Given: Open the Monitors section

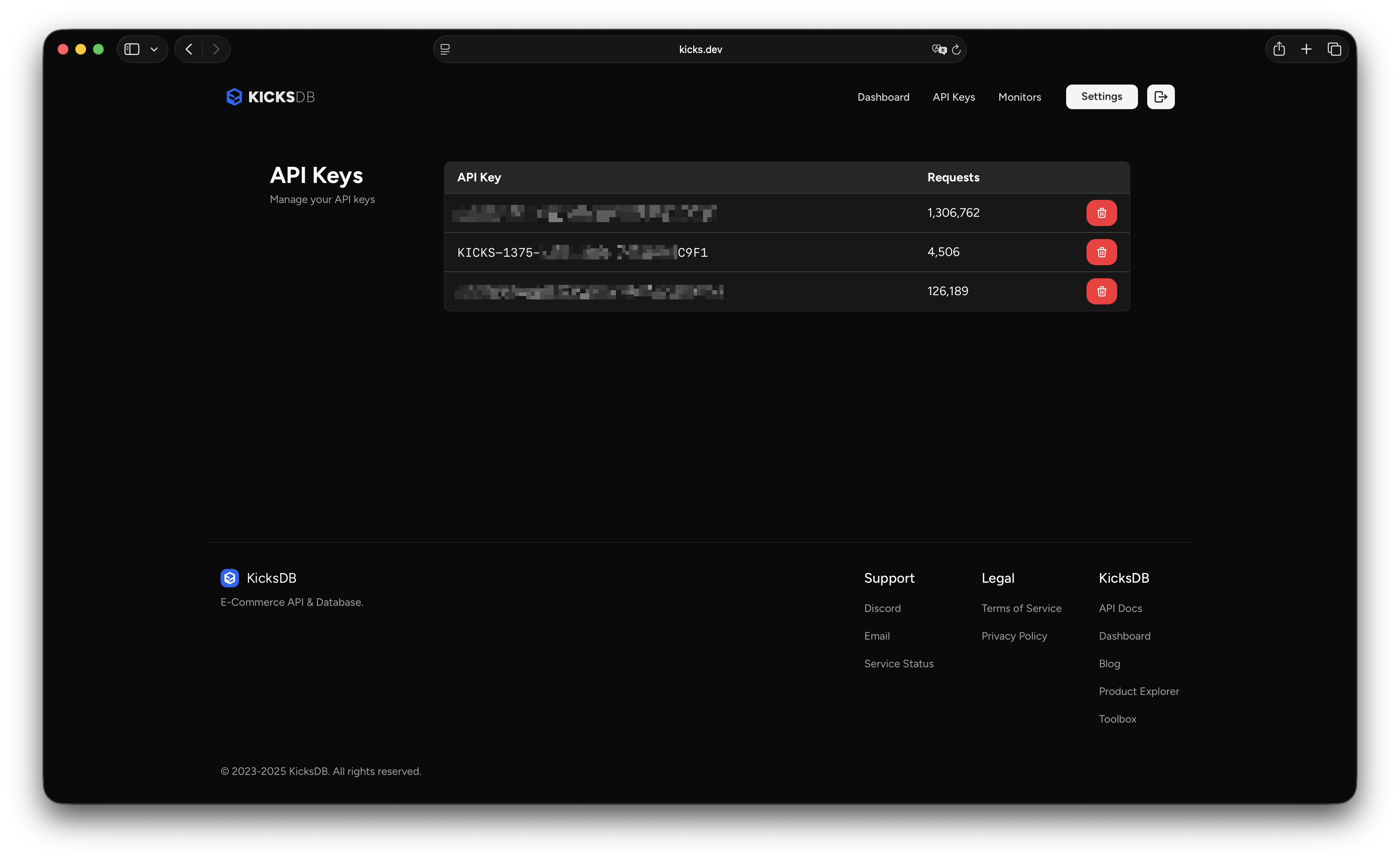Looking at the screenshot, I should [x=1019, y=97].
